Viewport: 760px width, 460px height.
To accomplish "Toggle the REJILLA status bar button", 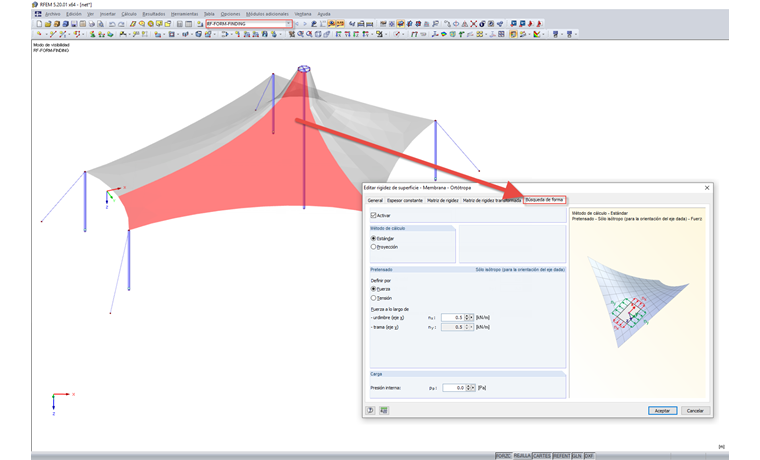I will 522,456.
